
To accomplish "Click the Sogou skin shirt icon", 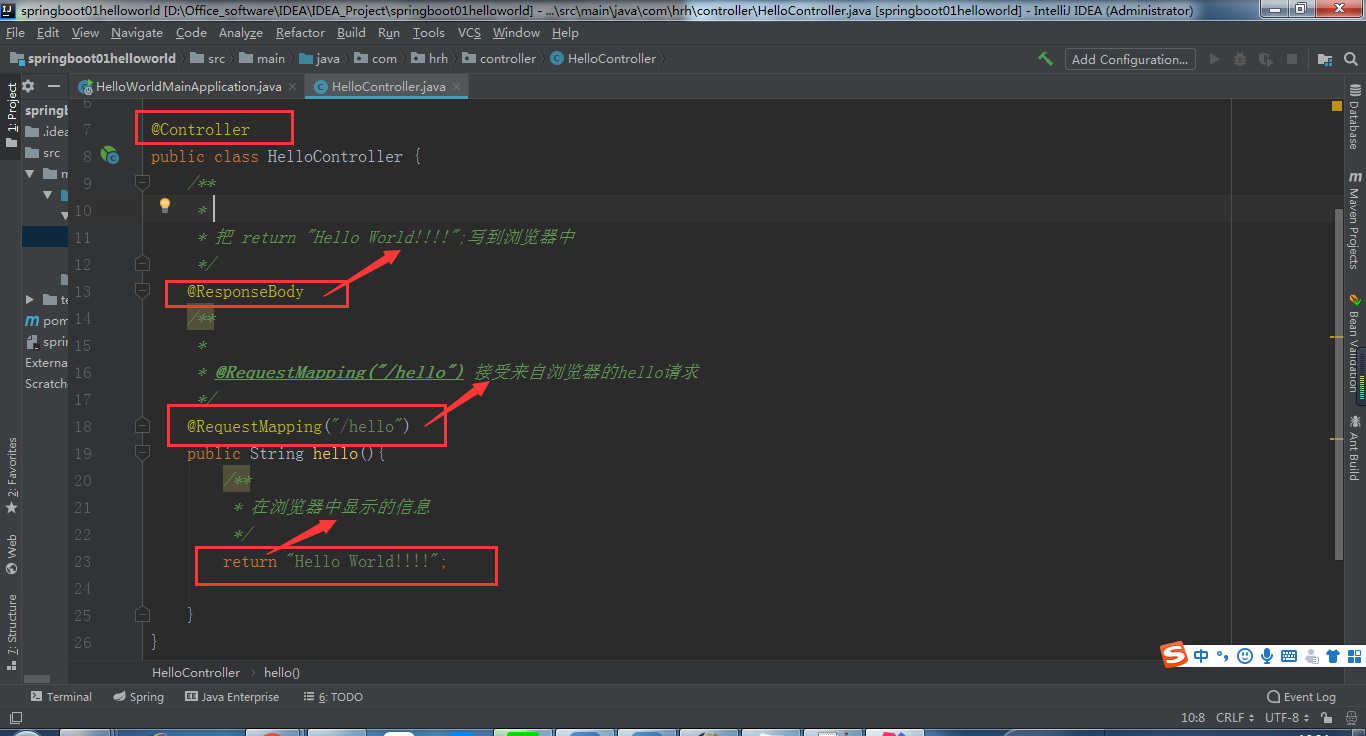I will (1333, 656).
